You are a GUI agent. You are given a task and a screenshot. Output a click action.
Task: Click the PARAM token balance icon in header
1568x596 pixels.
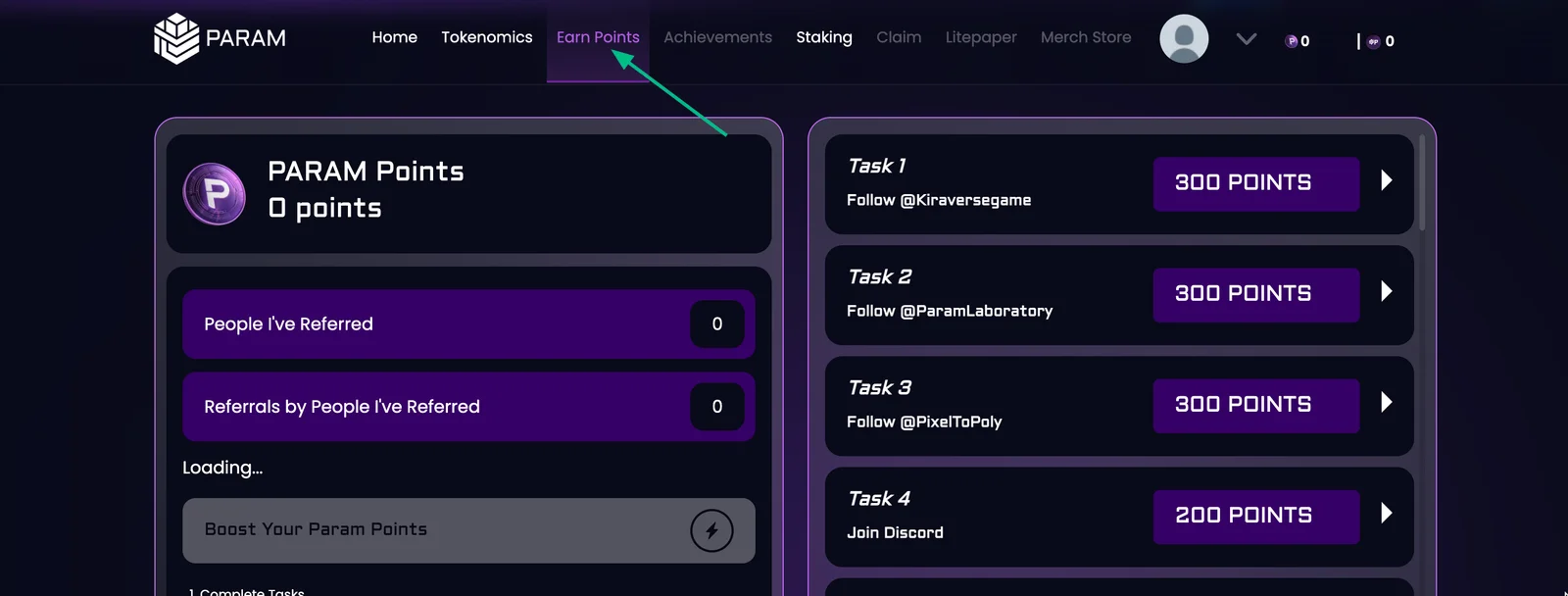tap(1292, 41)
